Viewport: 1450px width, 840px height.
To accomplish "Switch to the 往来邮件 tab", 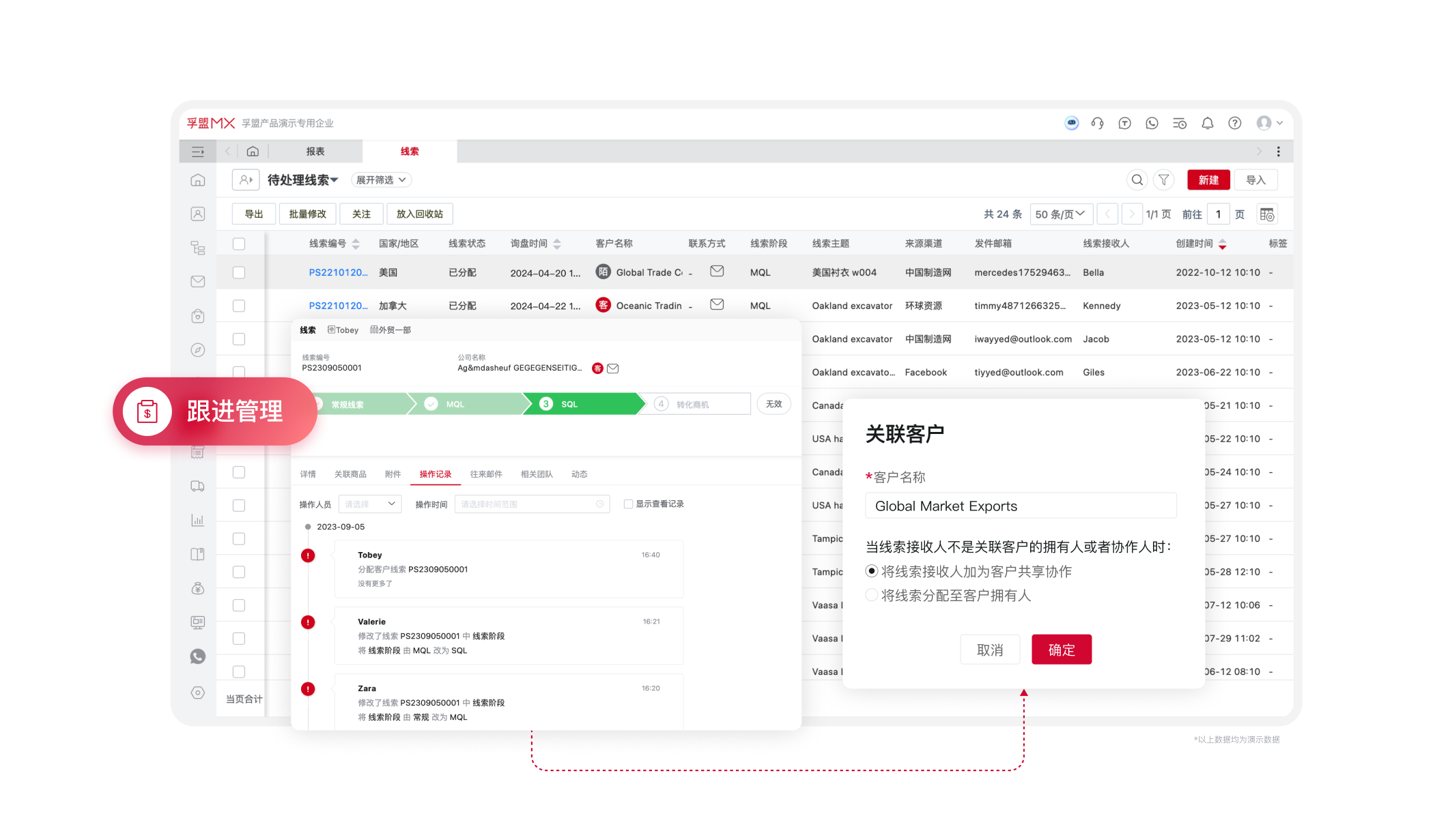I will (x=485, y=474).
